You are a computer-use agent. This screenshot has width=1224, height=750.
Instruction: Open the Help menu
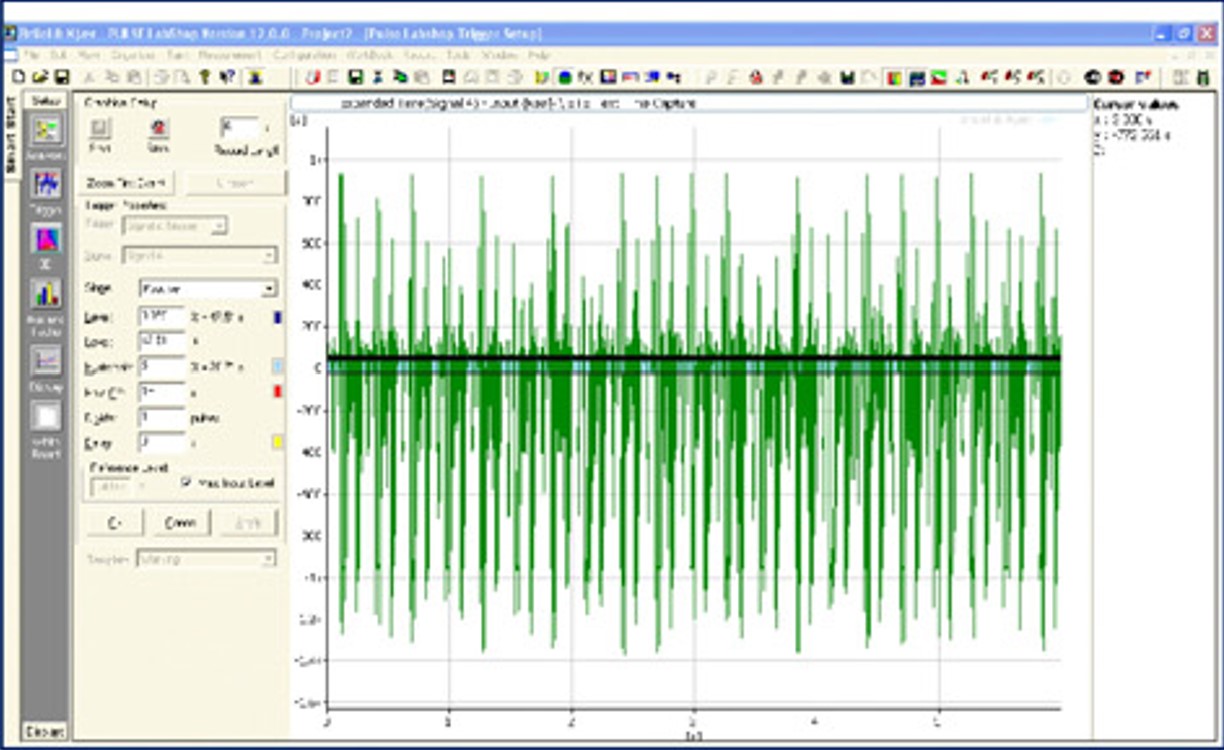pos(539,55)
